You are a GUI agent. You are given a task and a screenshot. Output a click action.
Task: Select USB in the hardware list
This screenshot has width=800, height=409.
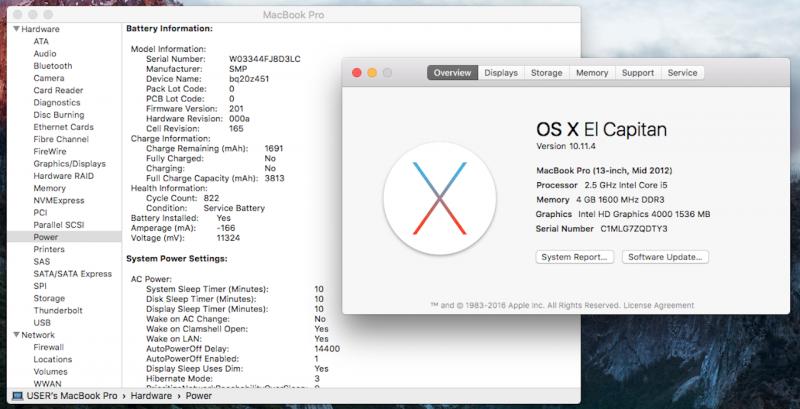pos(42,322)
